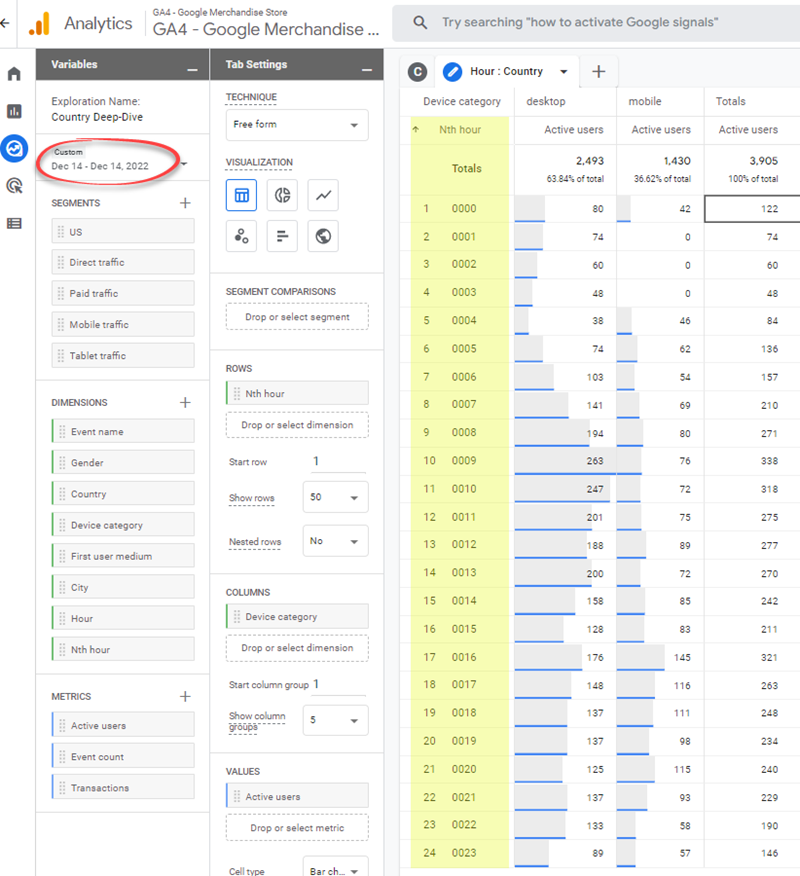Add a new segment with plus

pyautogui.click(x=185, y=203)
